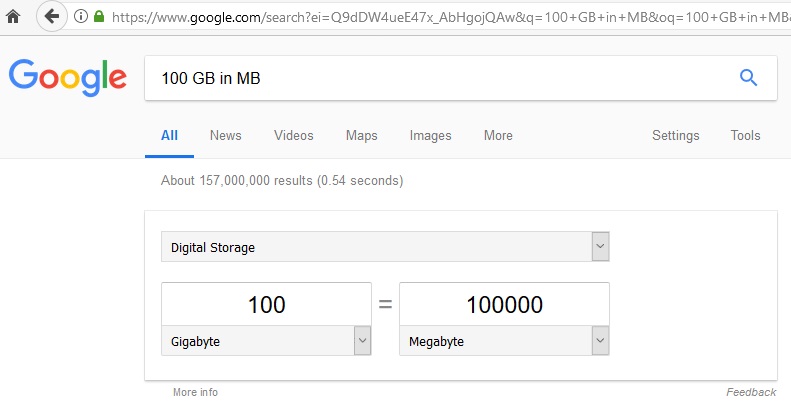The image size is (791, 405).
Task: Open the search Tools options
Action: (x=745, y=135)
